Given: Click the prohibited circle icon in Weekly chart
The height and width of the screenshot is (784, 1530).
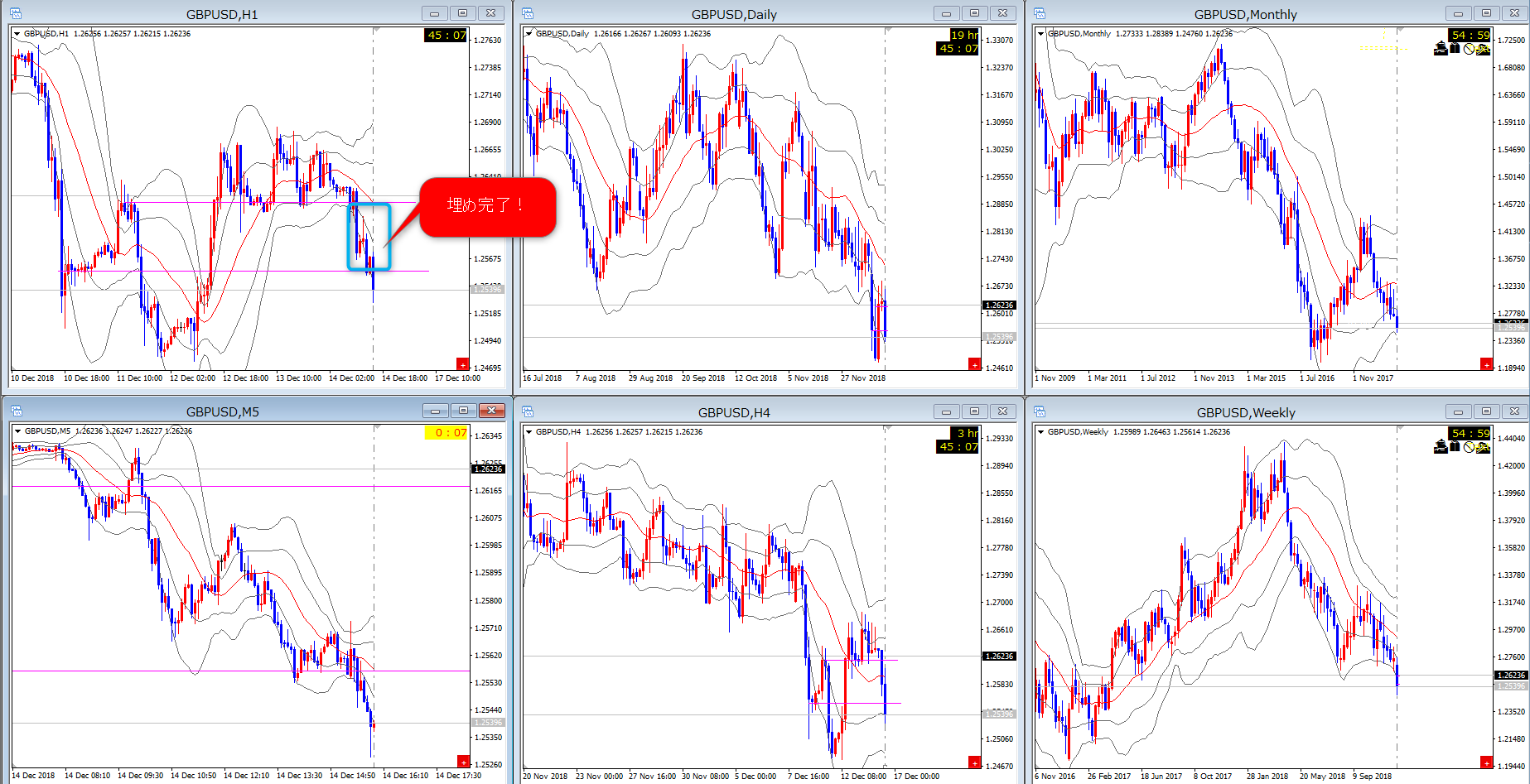Looking at the screenshot, I should (1469, 447).
